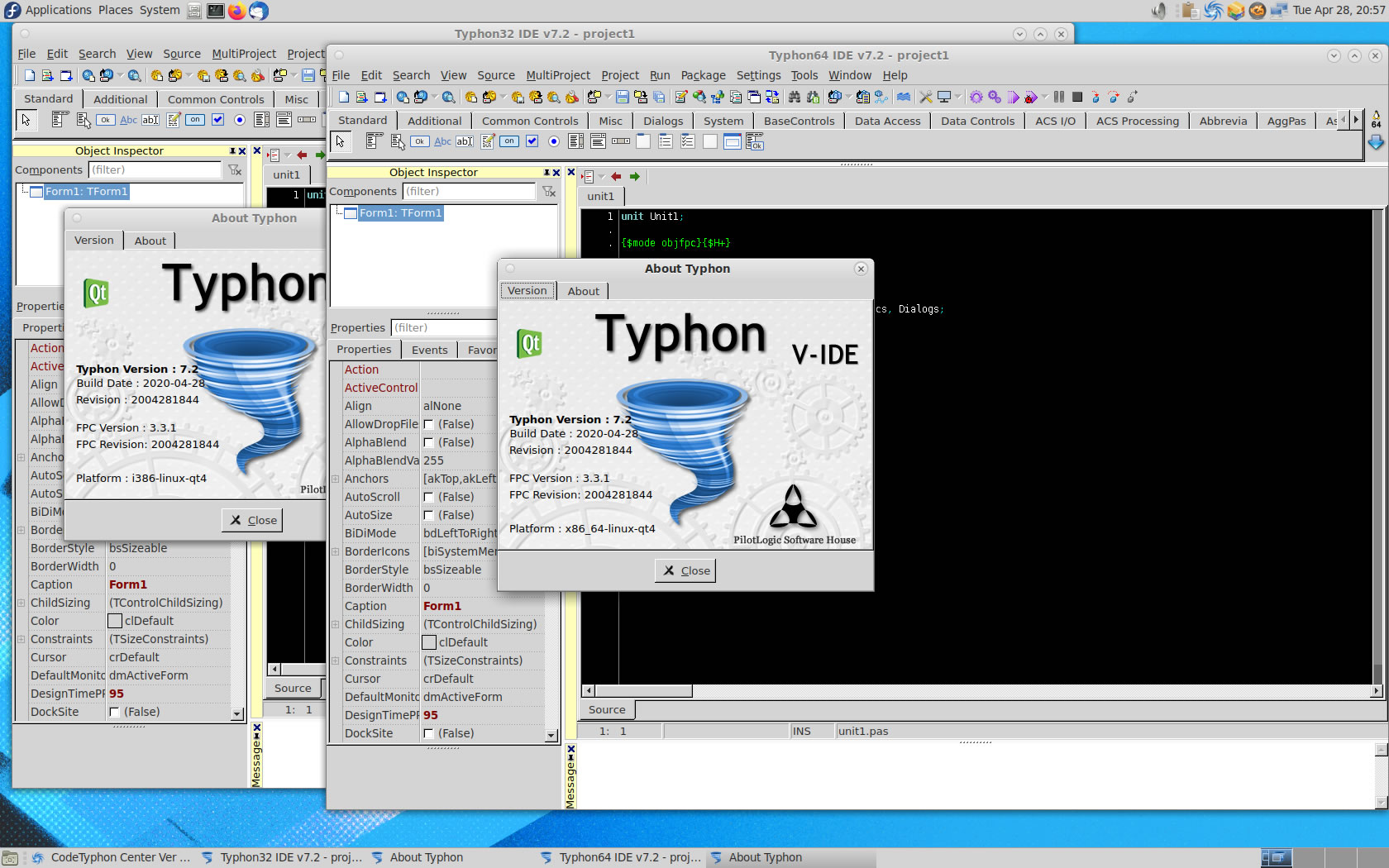Expand Anchors property in Typhon64 inspector
The height and width of the screenshot is (868, 1389).
click(336, 479)
